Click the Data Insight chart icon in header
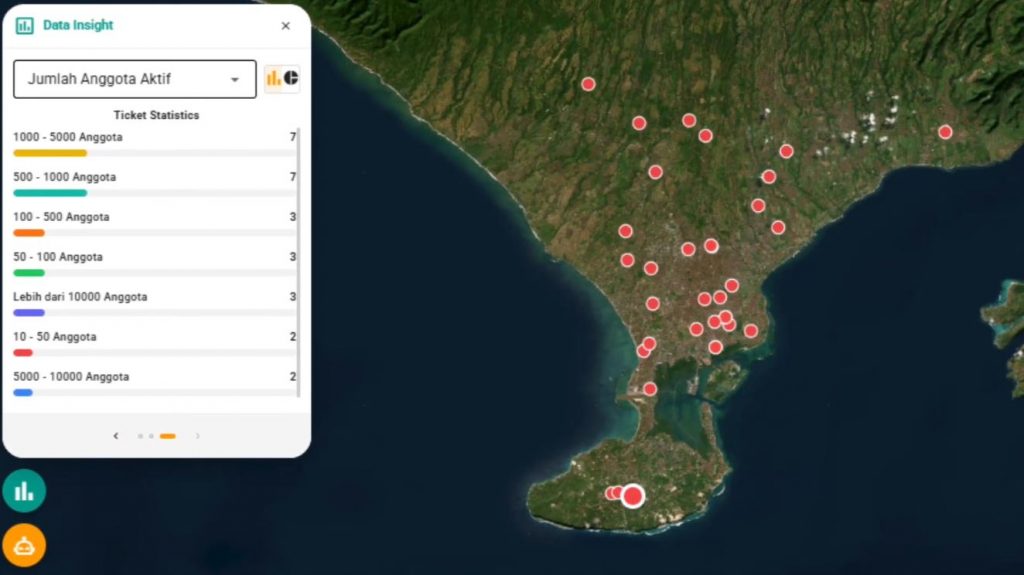1024x575 pixels. 24,26
